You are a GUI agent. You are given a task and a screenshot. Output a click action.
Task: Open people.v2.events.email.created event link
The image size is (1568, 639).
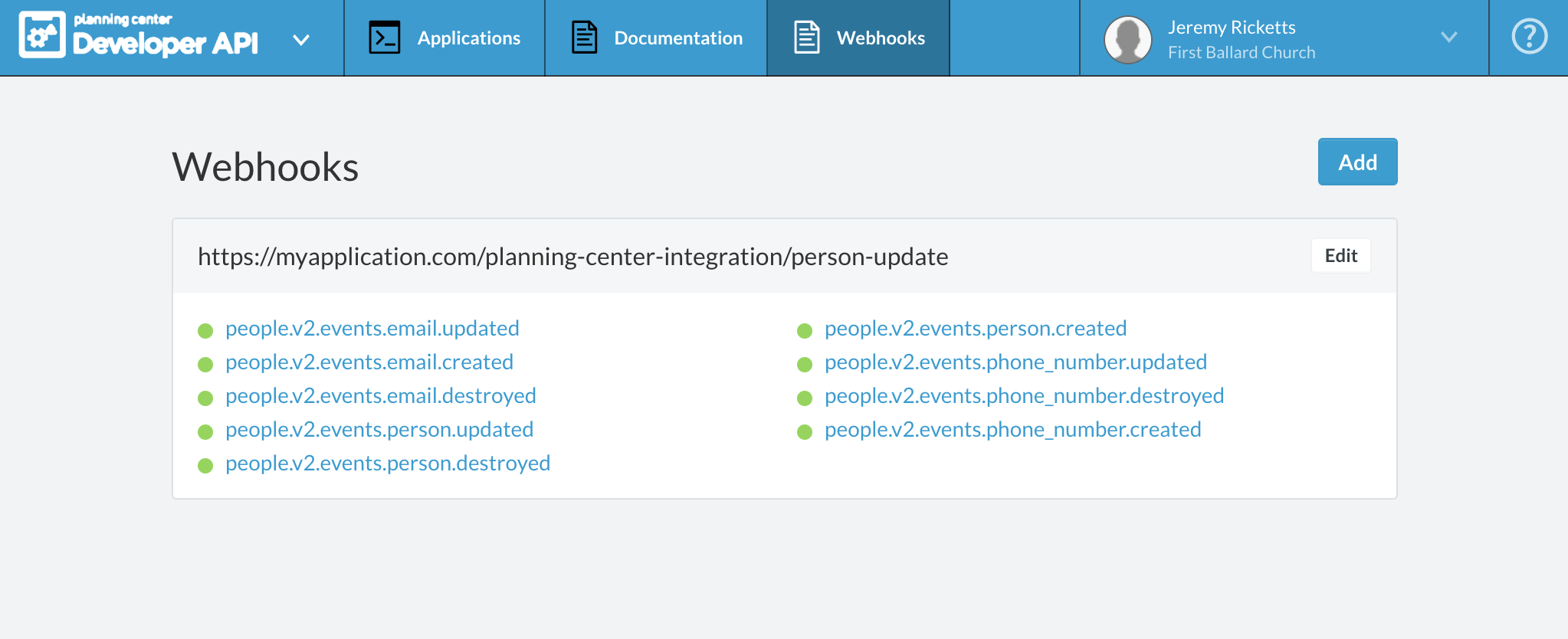369,362
